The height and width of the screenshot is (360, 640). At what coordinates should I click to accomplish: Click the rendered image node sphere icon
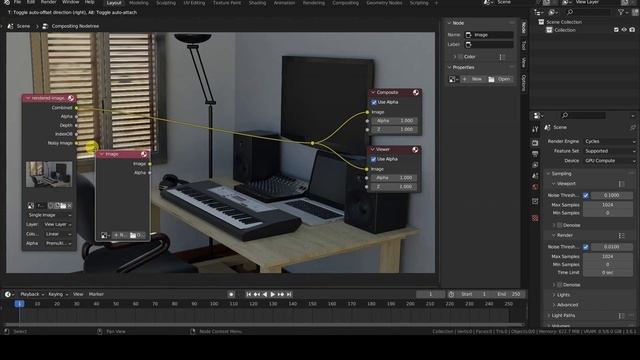71,98
